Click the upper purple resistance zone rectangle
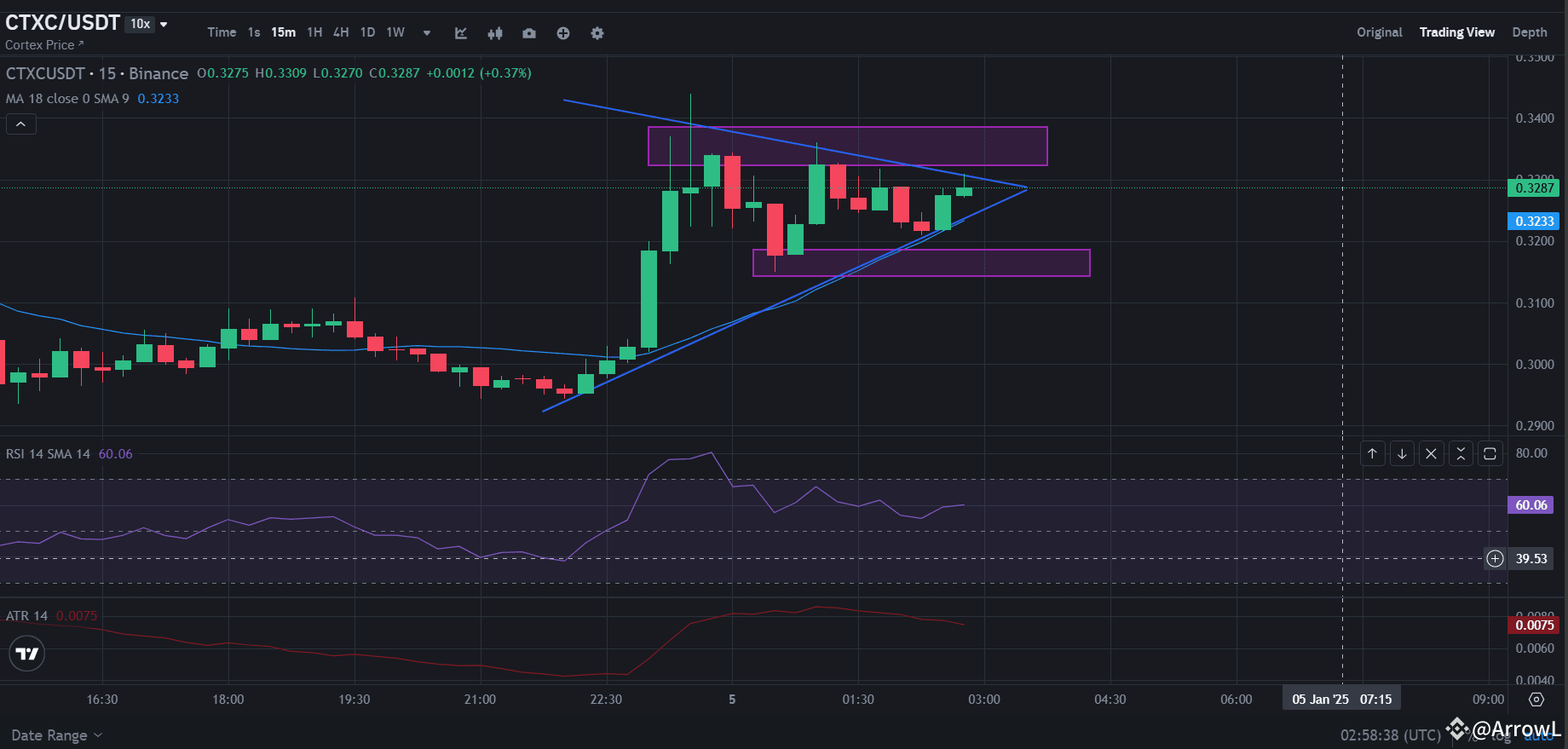 (x=847, y=146)
